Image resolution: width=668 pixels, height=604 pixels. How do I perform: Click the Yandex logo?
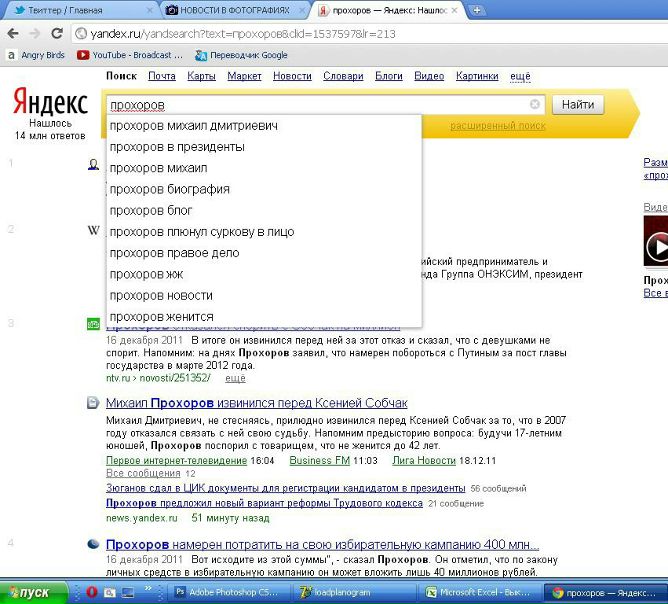50,102
